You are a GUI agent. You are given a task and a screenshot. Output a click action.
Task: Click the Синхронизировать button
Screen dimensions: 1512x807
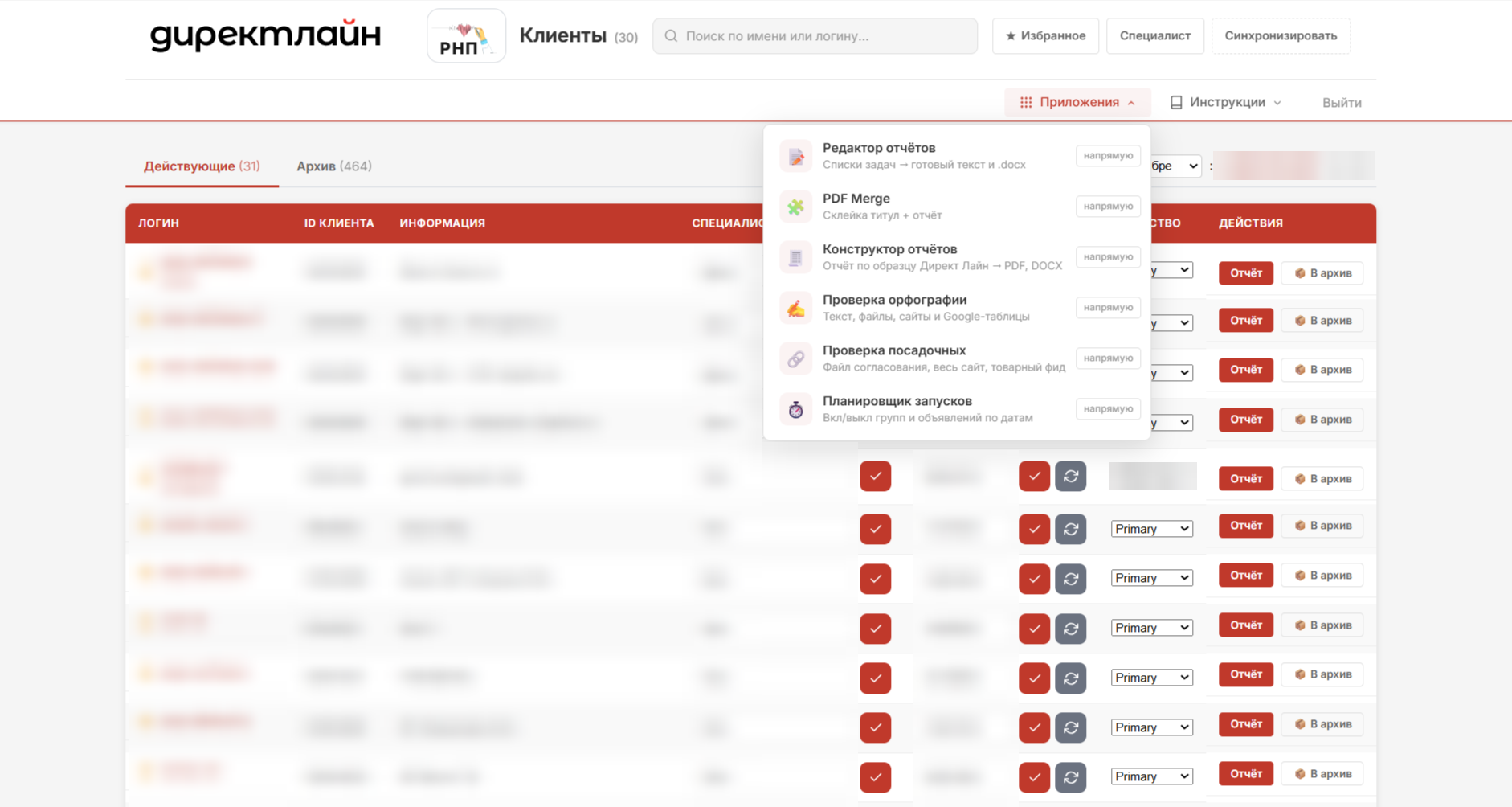coord(1281,36)
